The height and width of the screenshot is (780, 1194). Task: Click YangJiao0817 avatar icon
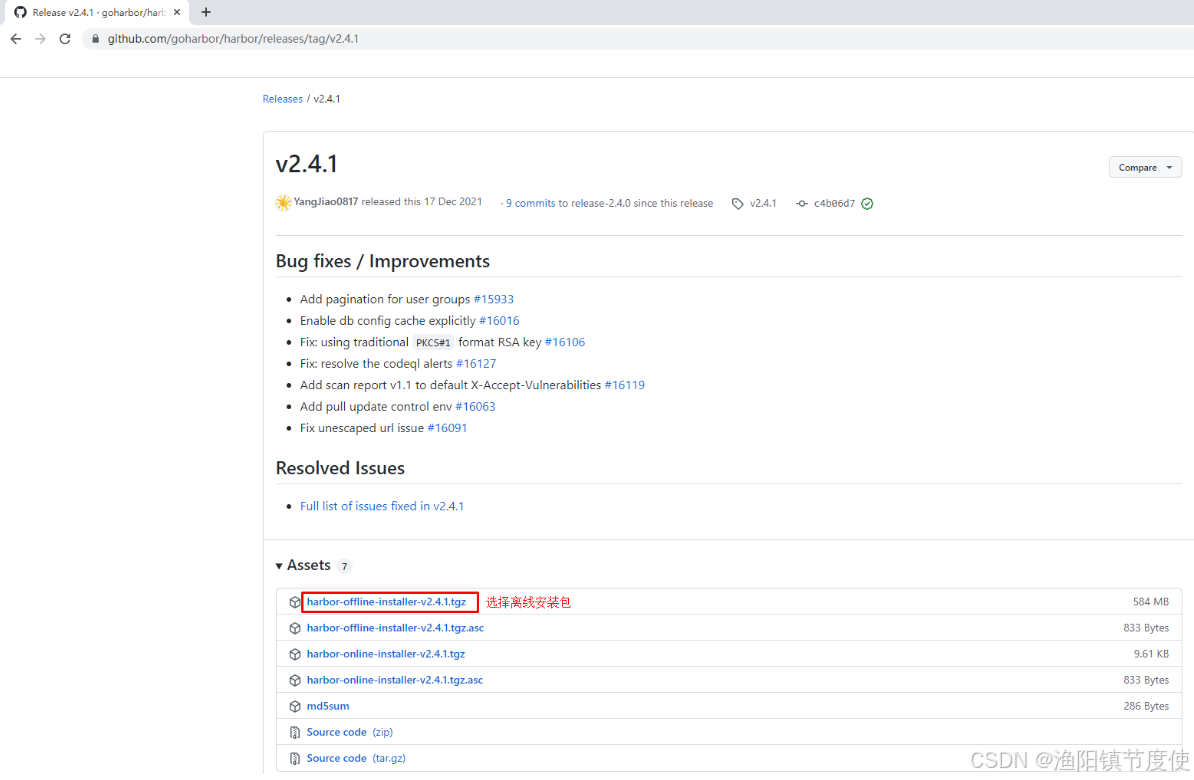pyautogui.click(x=283, y=203)
